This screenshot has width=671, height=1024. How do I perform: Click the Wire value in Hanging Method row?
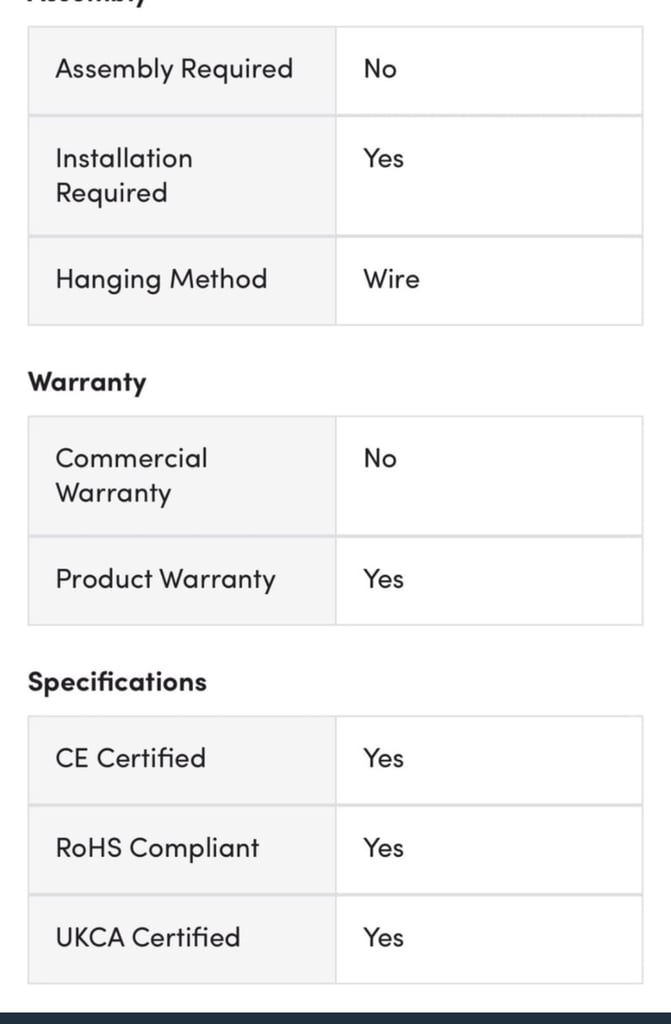click(x=391, y=279)
